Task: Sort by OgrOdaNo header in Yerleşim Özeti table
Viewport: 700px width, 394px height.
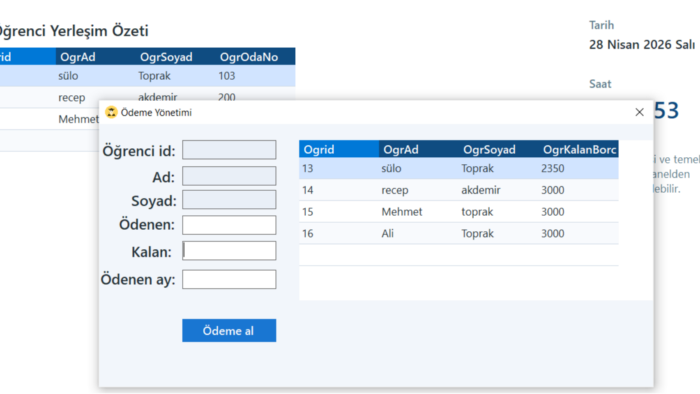Action: 255,57
